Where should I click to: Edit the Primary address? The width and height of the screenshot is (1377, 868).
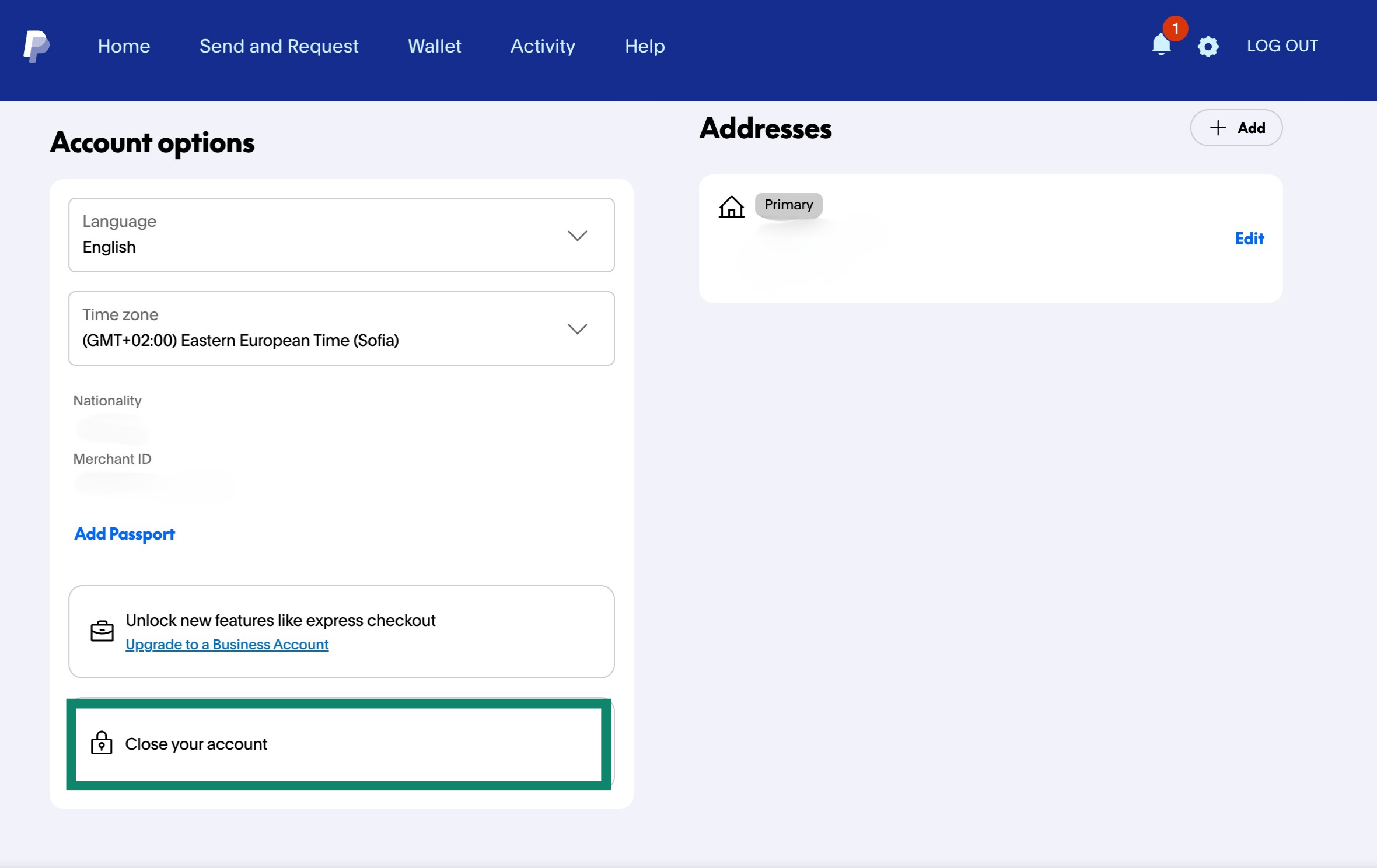point(1249,238)
